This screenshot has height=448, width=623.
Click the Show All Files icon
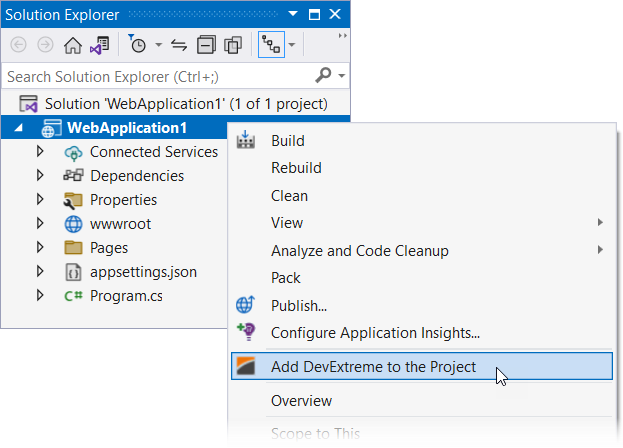tap(233, 44)
